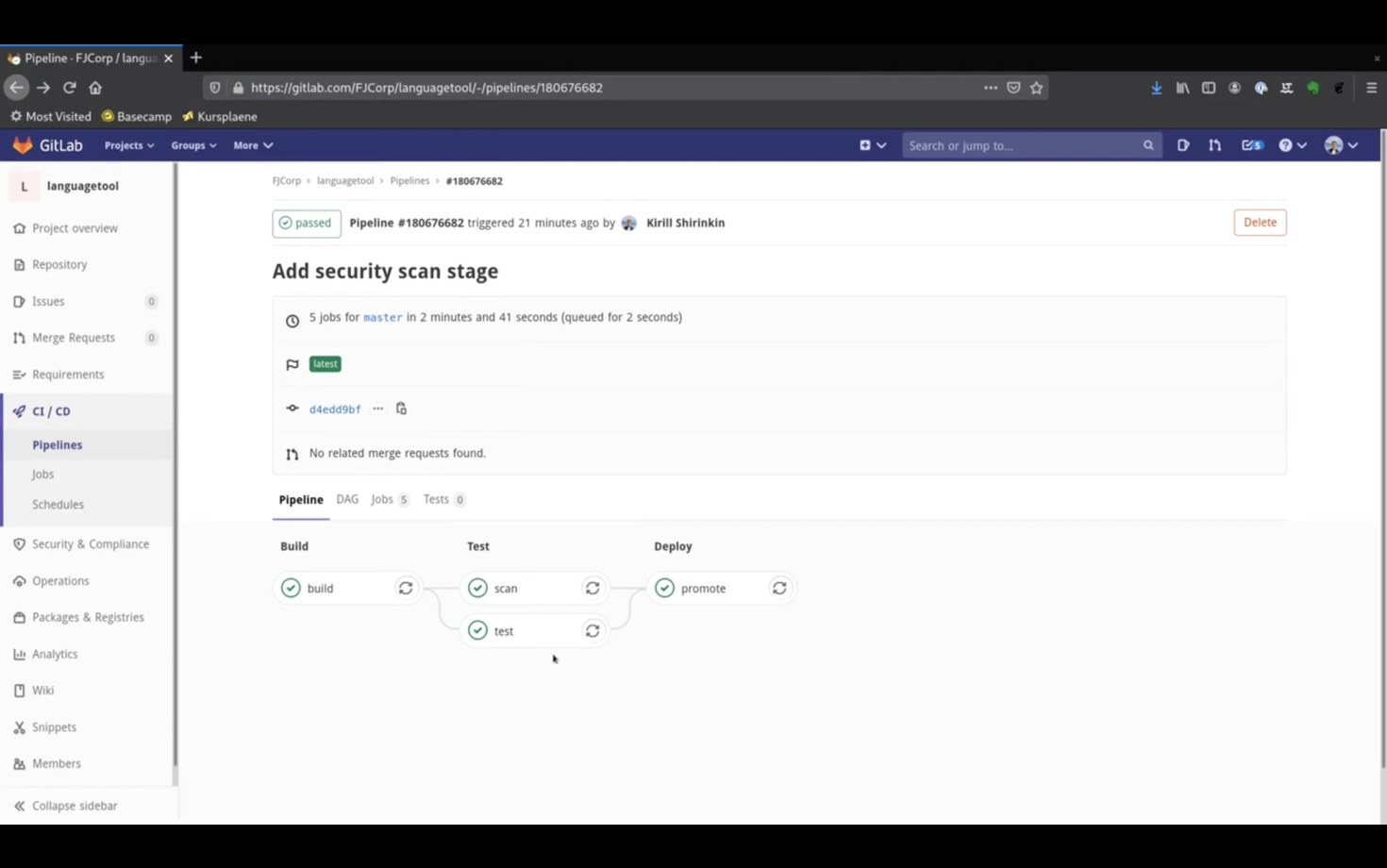1387x868 pixels.
Task: Click the search magnifier icon
Action: pos(1148,145)
